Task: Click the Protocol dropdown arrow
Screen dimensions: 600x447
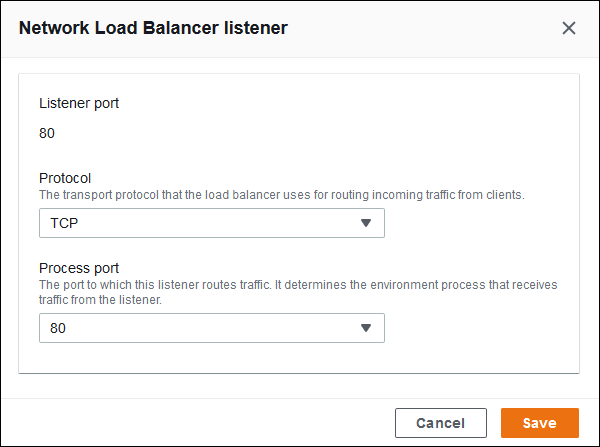Action: (x=365, y=223)
